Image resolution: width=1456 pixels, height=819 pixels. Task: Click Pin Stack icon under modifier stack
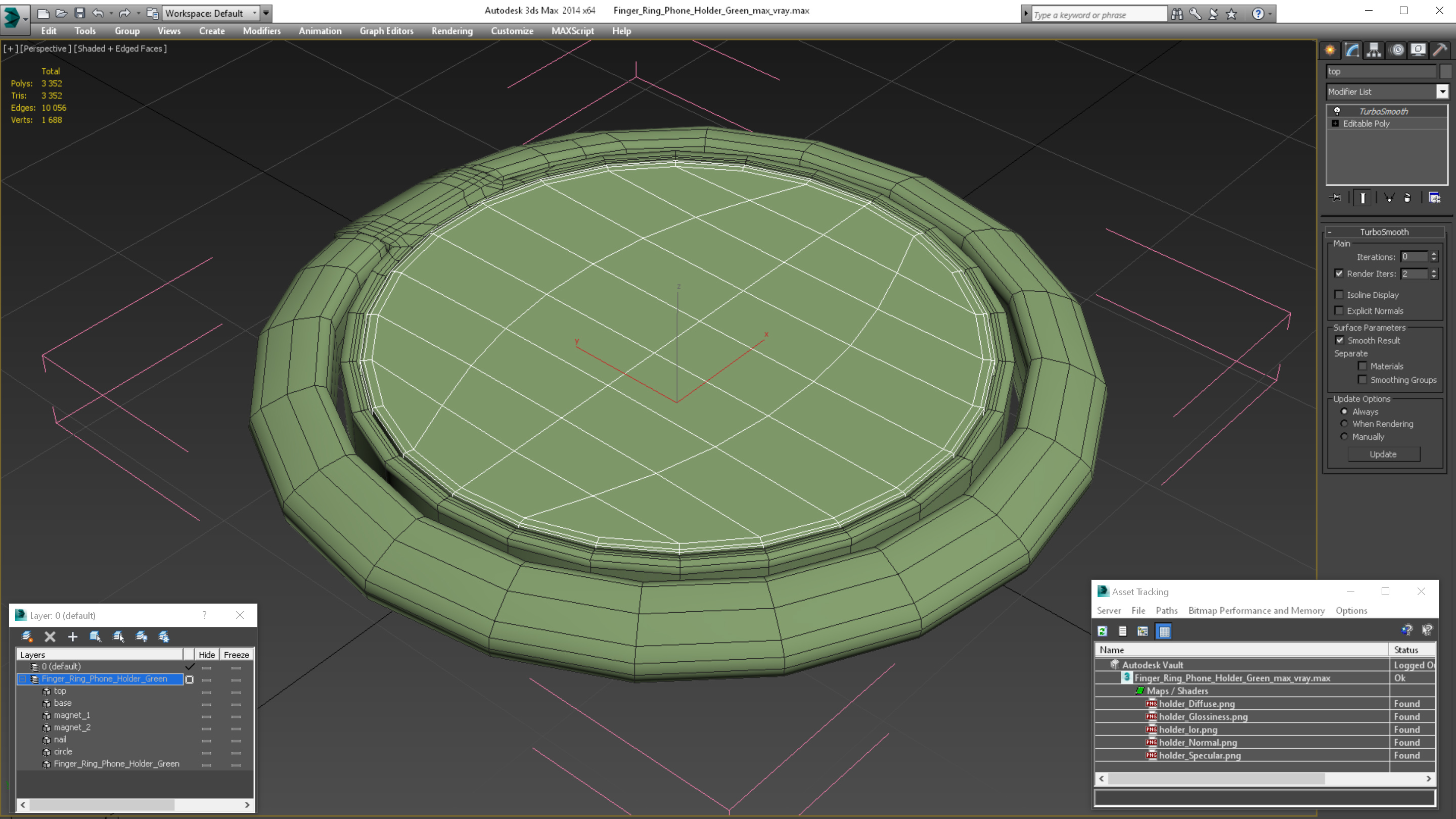point(1336,198)
